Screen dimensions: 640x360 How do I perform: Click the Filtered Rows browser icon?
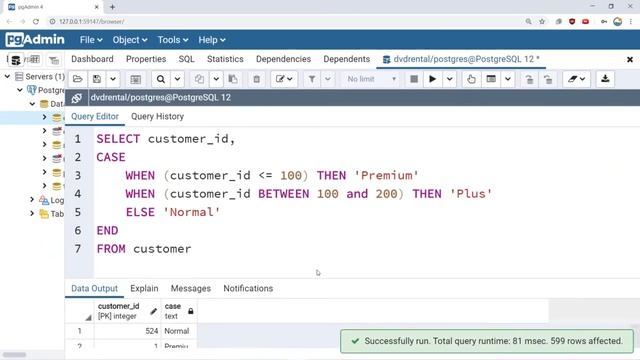(x=53, y=60)
